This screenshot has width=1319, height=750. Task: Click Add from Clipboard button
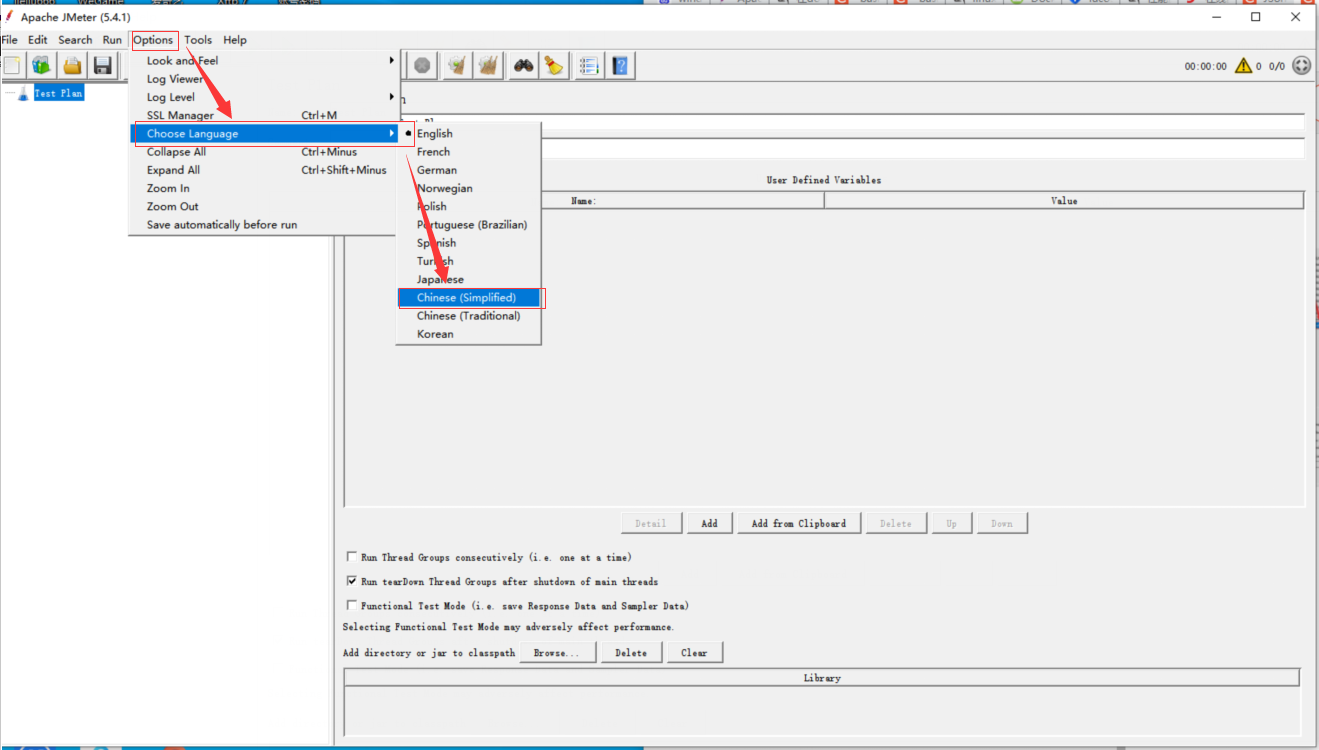click(x=798, y=523)
